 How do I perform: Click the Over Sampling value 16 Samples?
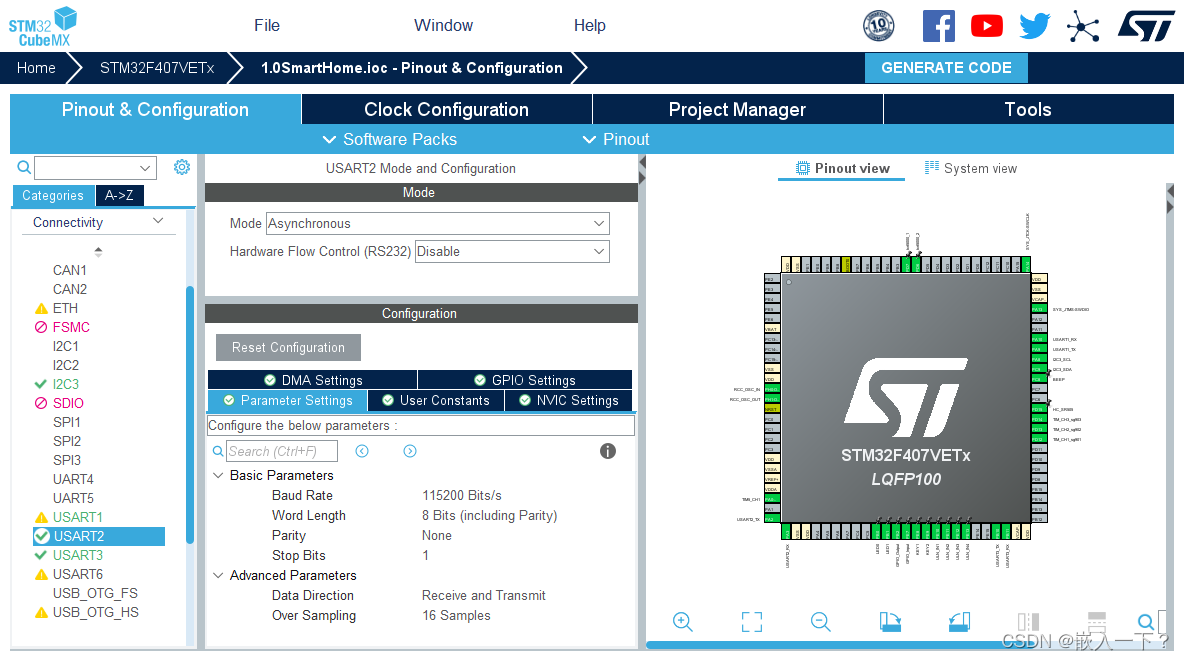pyautogui.click(x=456, y=616)
